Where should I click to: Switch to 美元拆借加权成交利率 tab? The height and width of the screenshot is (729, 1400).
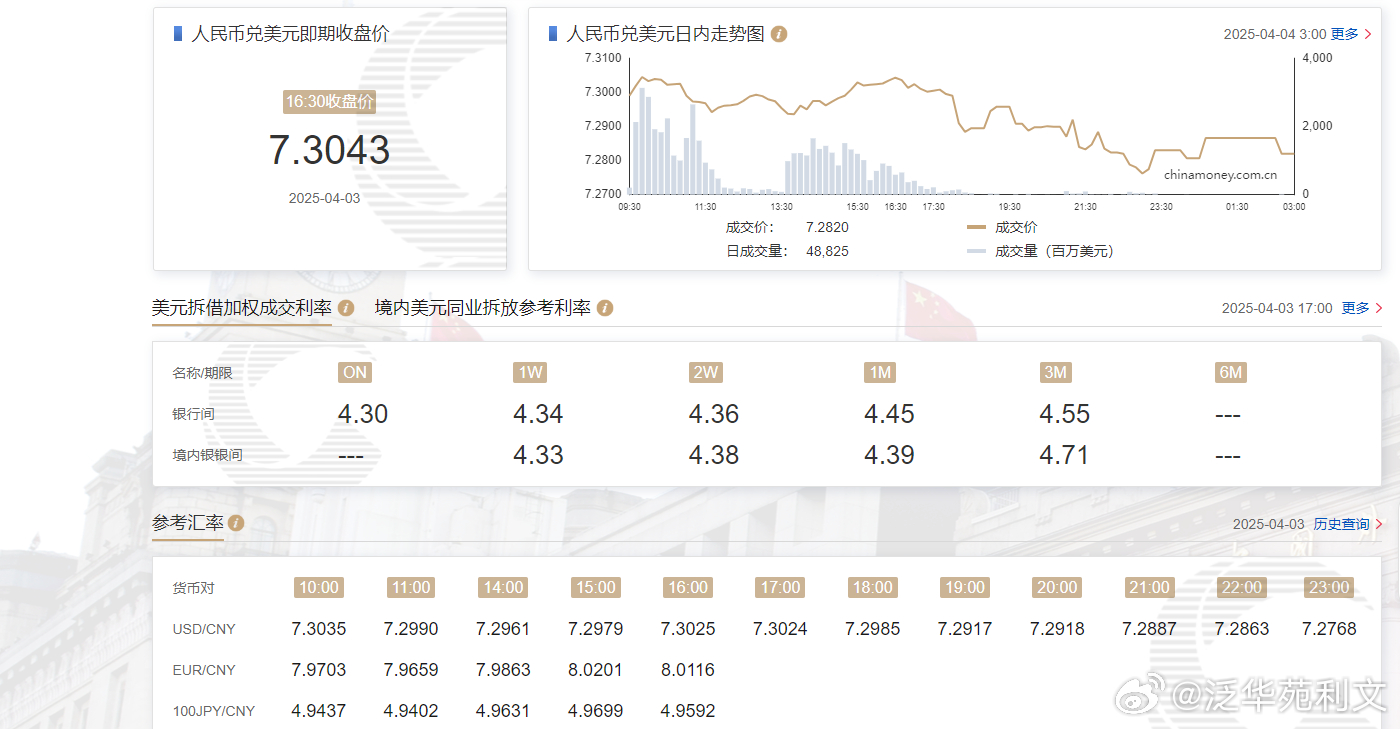pyautogui.click(x=241, y=308)
